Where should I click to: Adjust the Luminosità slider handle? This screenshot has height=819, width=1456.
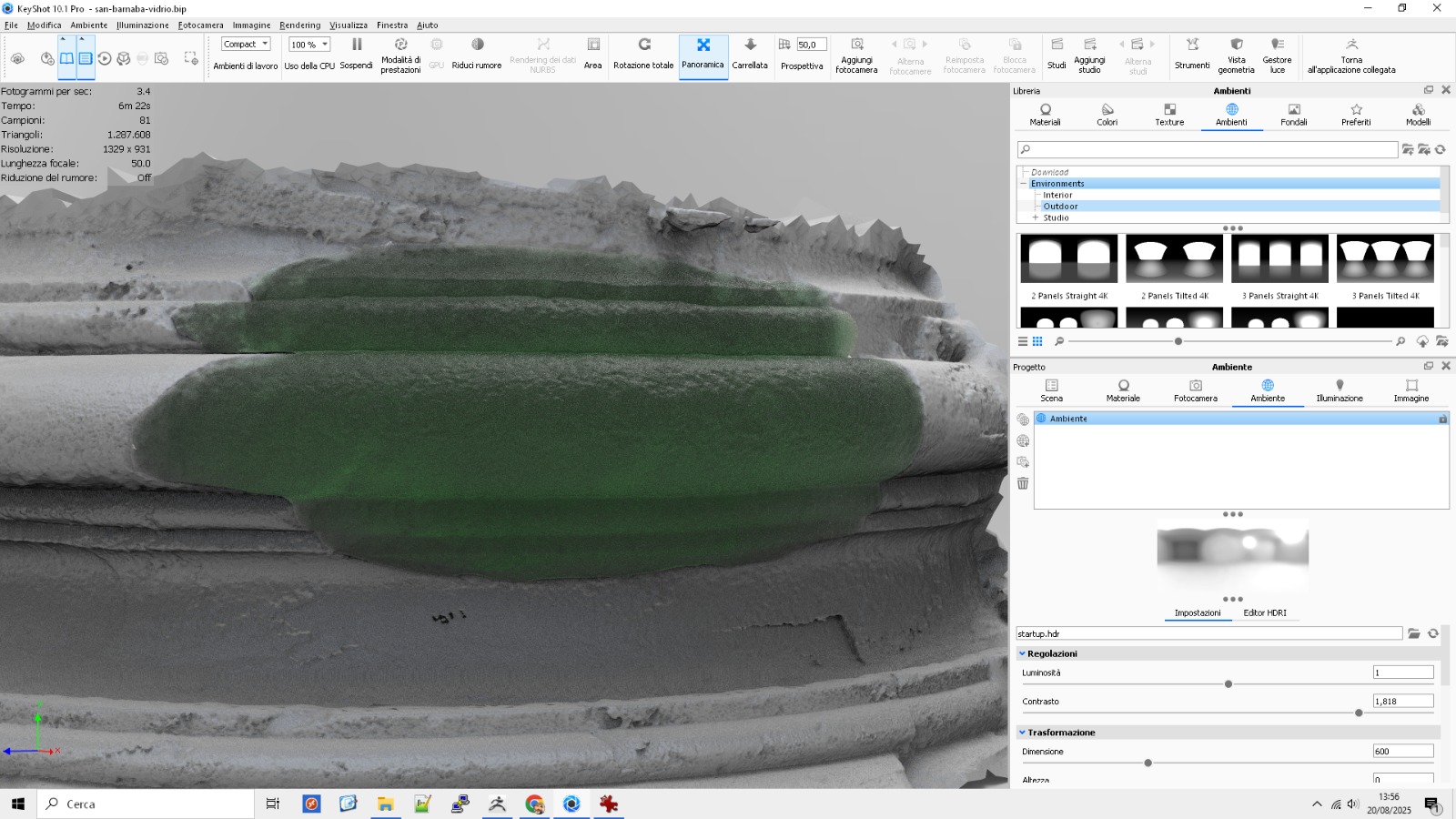(1228, 684)
